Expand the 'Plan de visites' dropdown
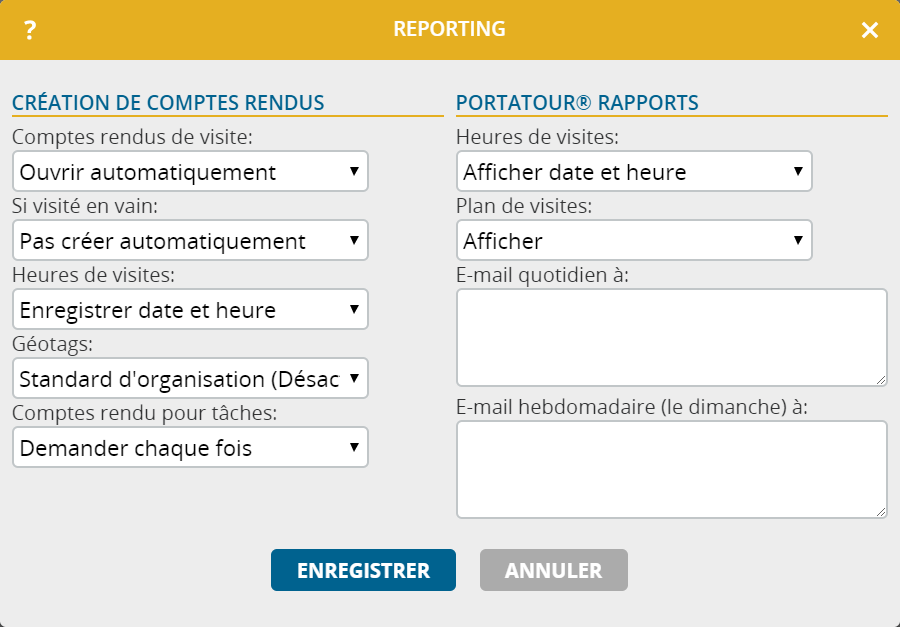The width and height of the screenshot is (900, 627). click(634, 240)
